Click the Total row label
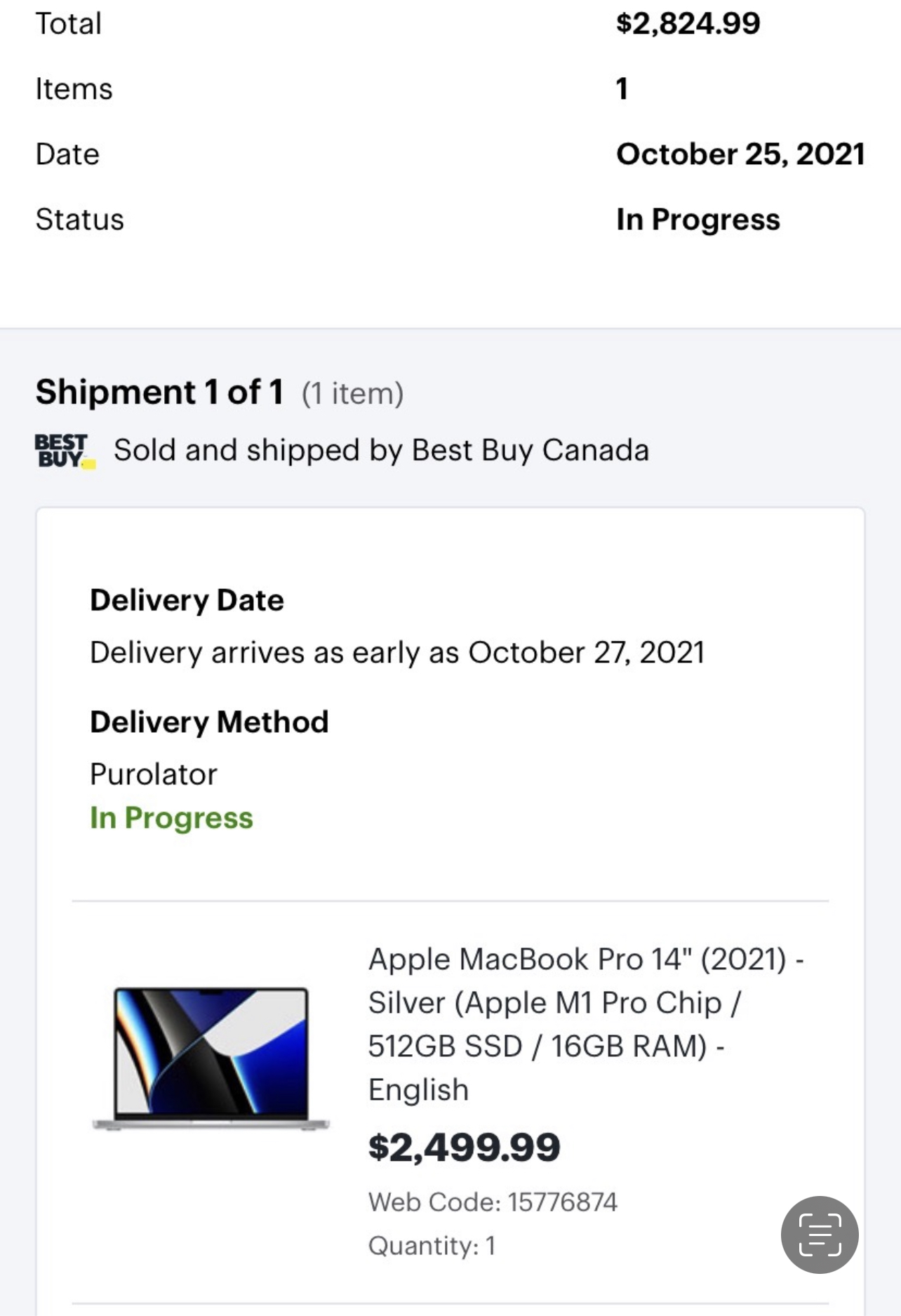 [x=68, y=24]
